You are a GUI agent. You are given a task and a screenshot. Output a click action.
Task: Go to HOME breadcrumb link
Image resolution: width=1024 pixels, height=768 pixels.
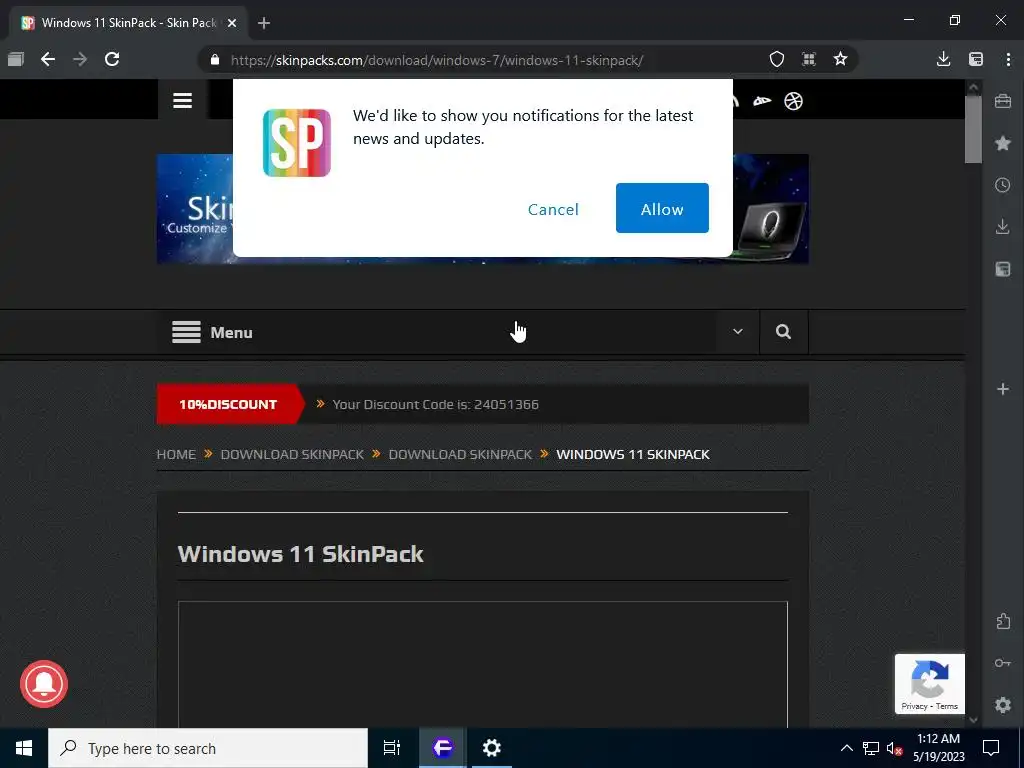(176, 455)
